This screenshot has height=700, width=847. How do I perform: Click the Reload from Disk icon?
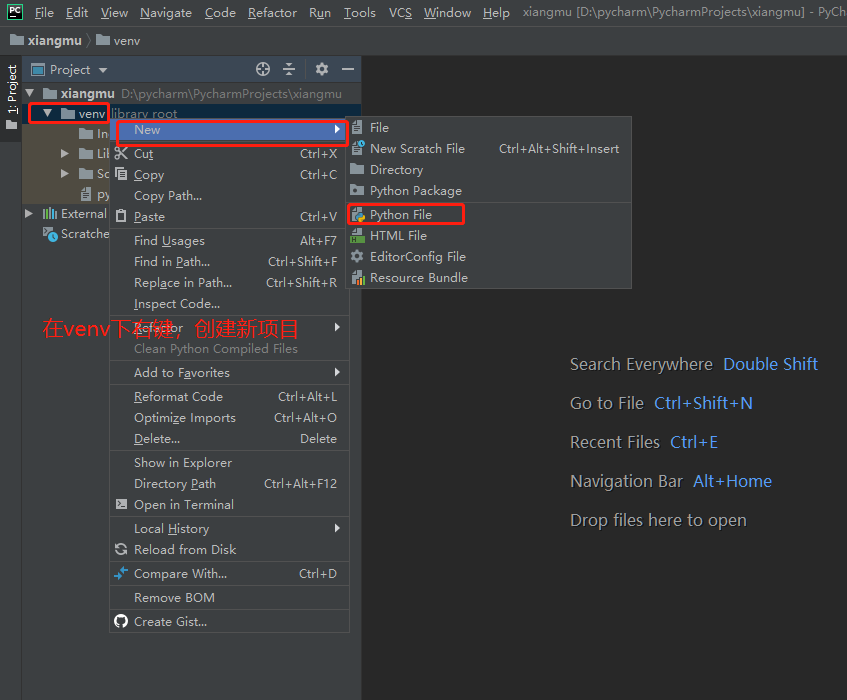click(121, 549)
